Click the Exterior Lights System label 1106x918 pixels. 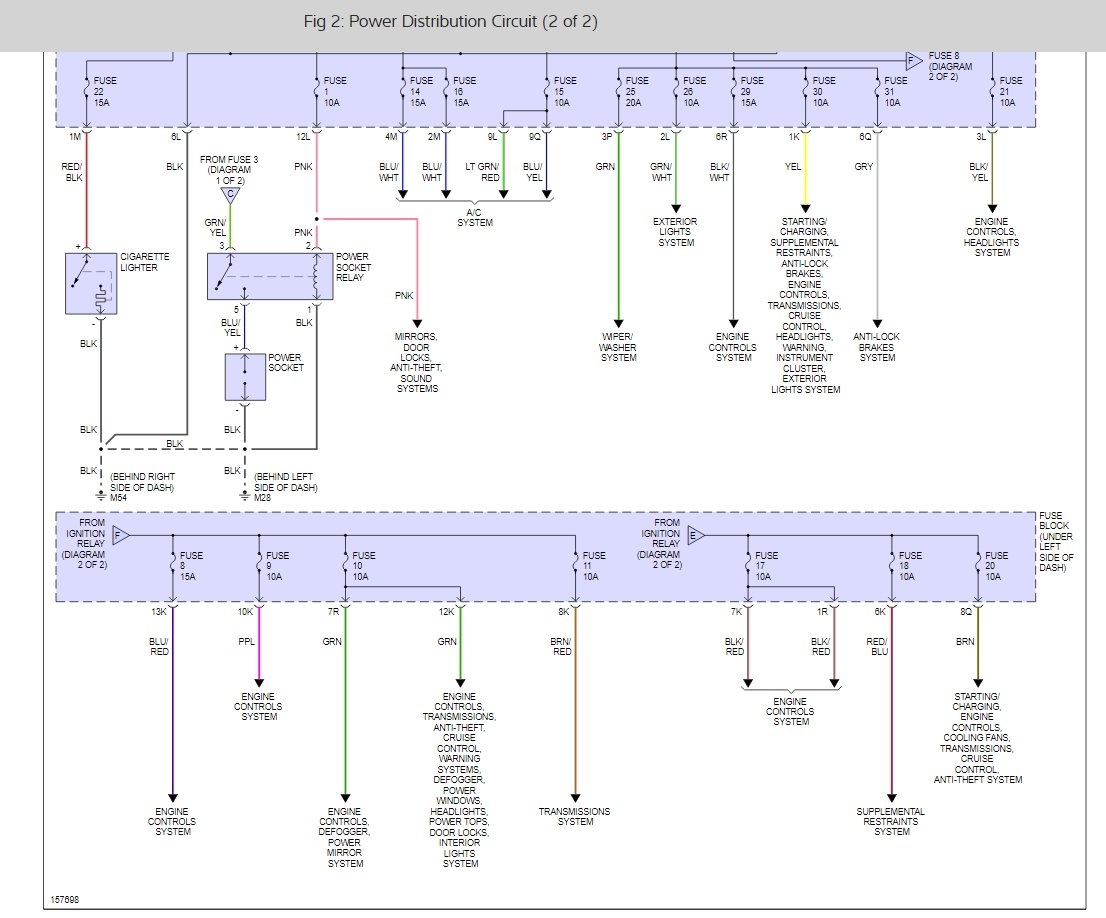click(x=676, y=232)
